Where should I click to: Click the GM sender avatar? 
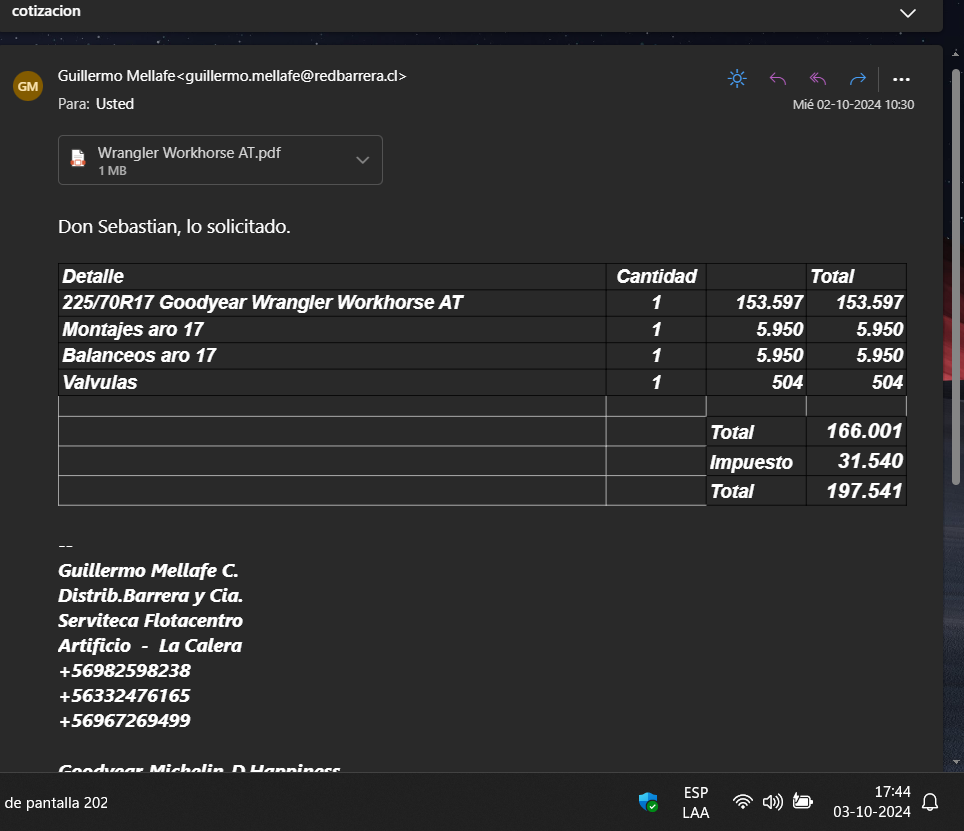(x=28, y=86)
